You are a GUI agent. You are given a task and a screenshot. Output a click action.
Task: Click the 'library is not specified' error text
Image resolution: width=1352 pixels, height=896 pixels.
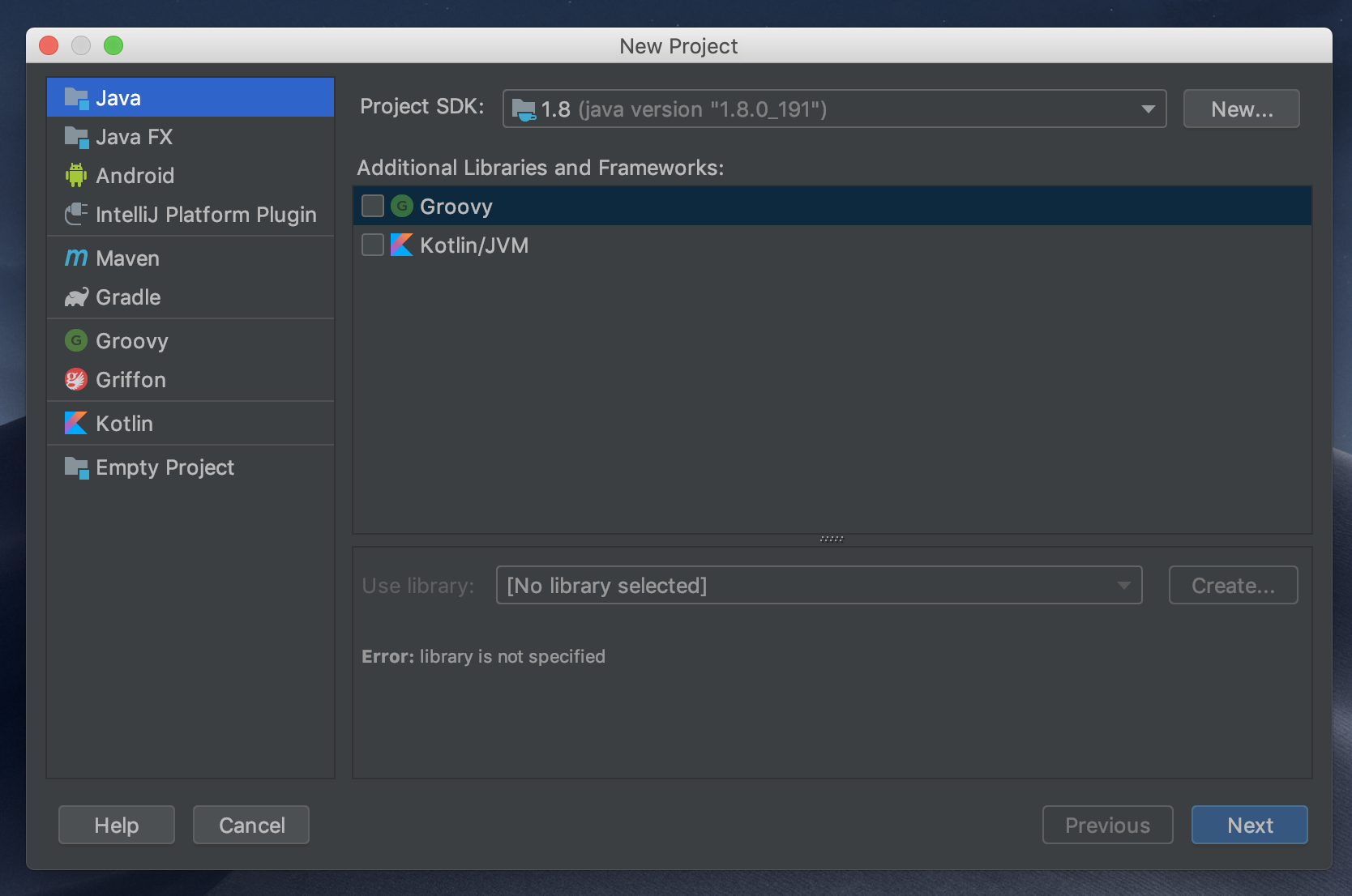[x=512, y=656]
